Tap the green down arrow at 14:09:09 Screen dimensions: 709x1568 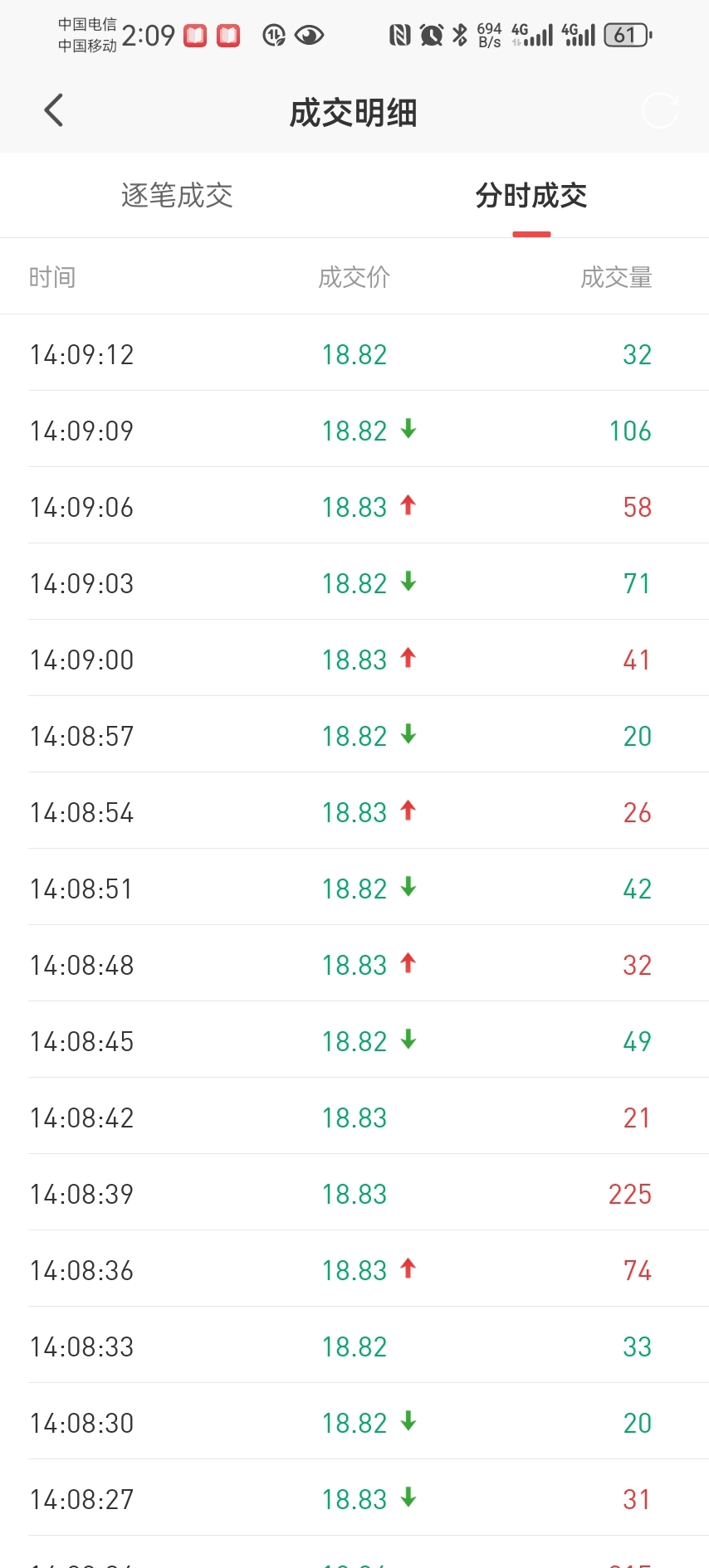pyautogui.click(x=408, y=429)
